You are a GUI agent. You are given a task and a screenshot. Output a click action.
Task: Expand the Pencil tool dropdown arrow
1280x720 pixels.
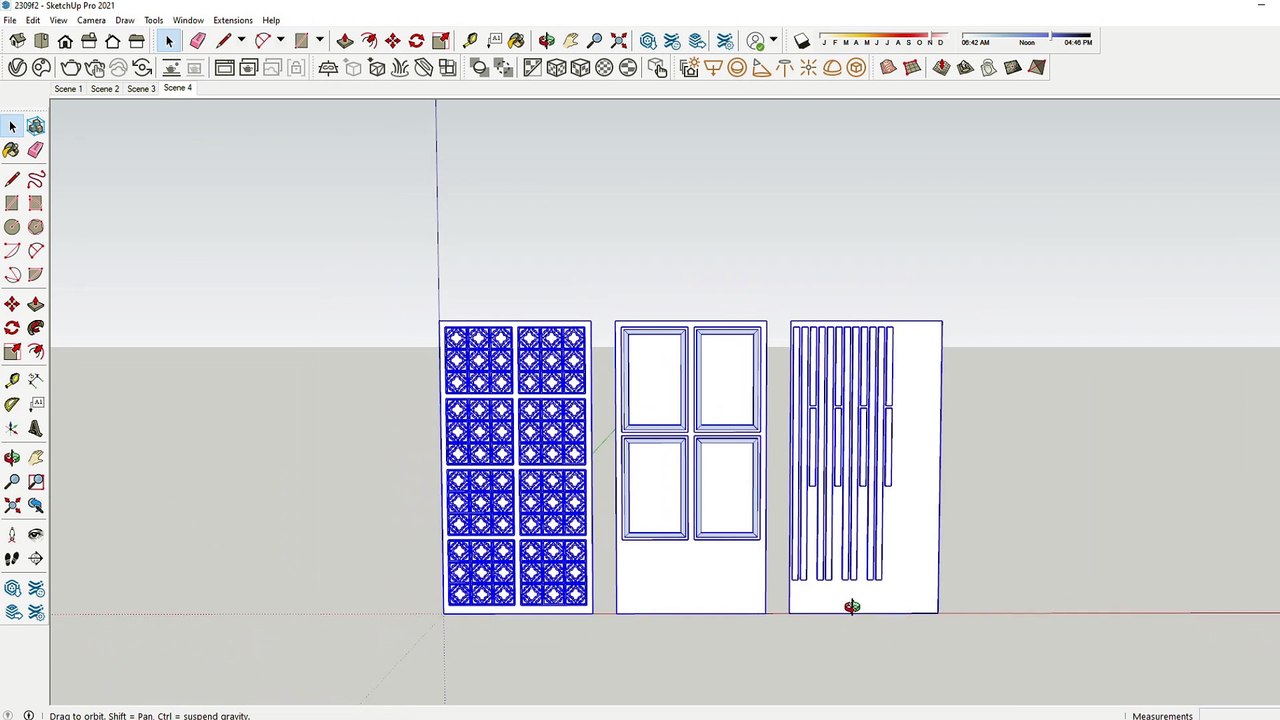coord(241,41)
